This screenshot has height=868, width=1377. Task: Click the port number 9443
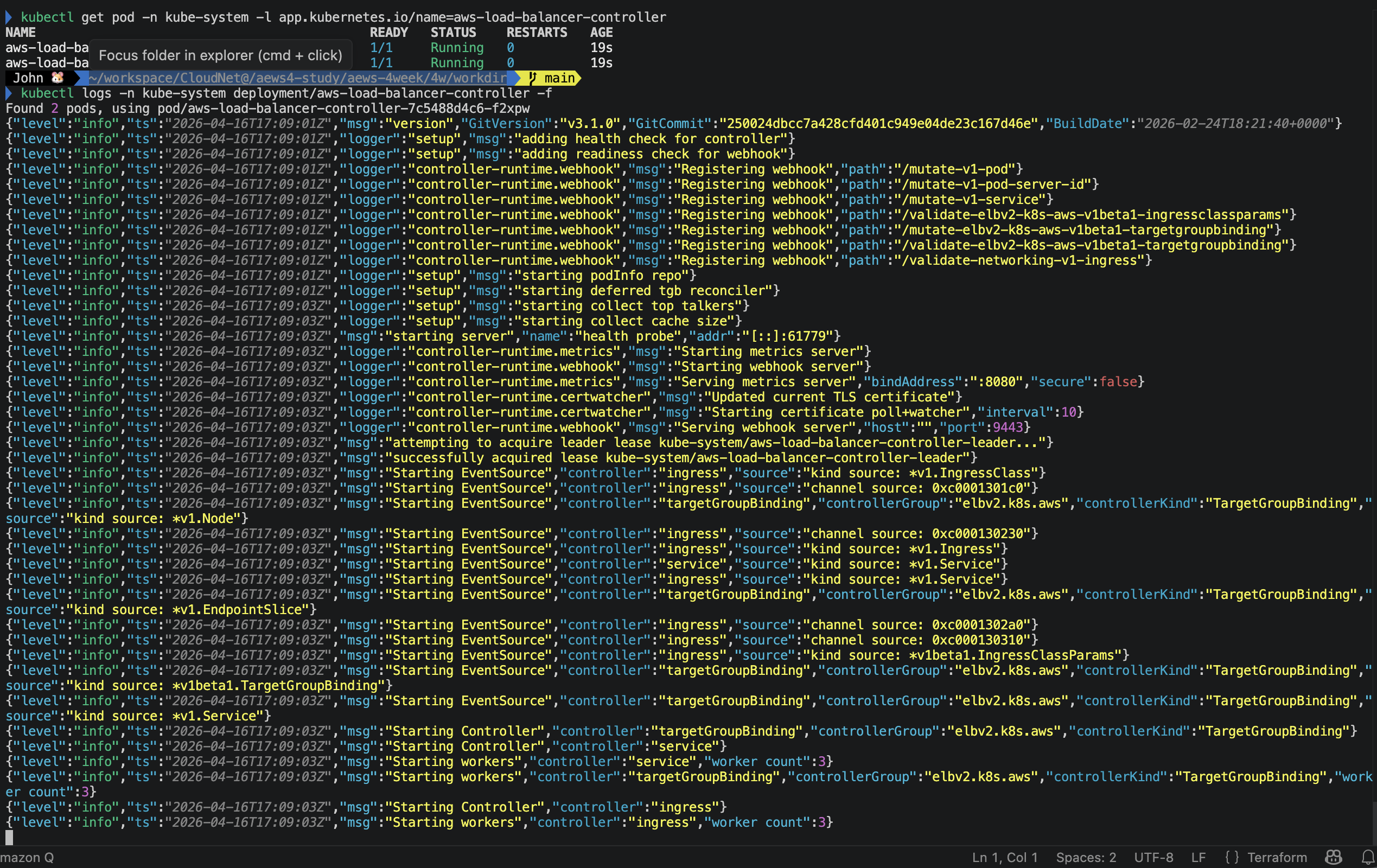[x=1008, y=427]
